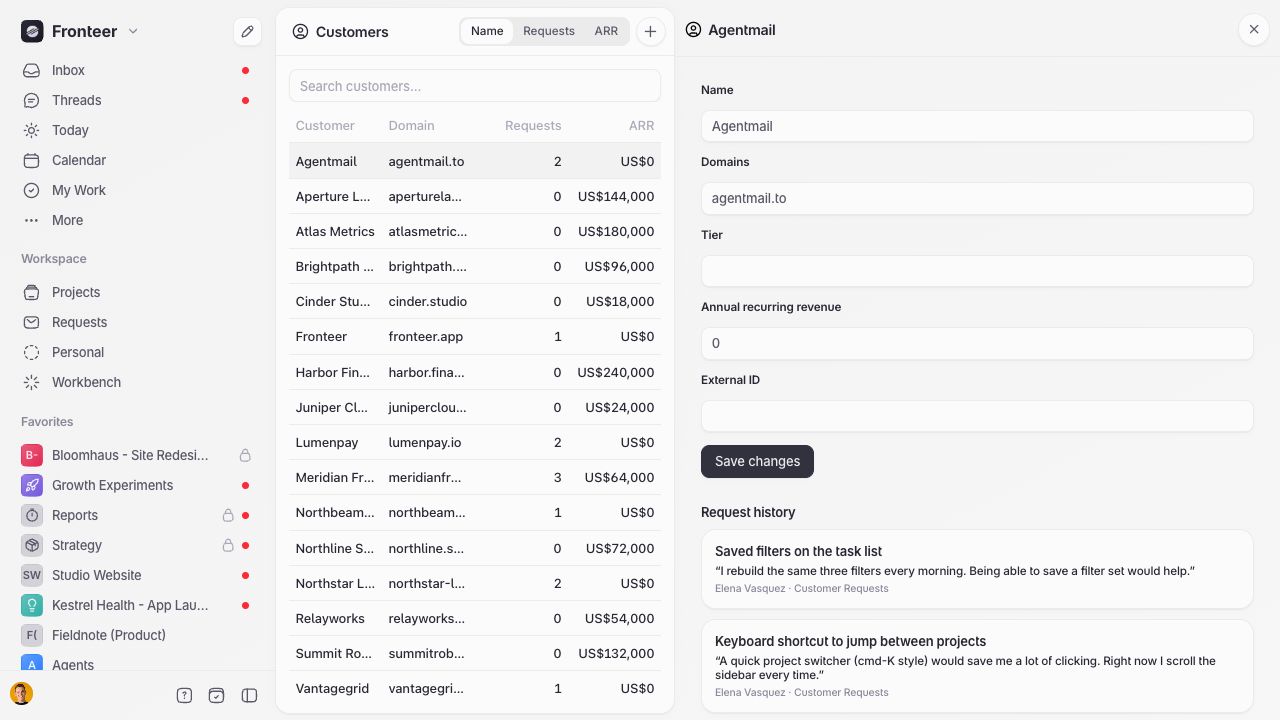Open Requests in the Workspace section
1280x720 pixels.
pyautogui.click(x=137, y=322)
